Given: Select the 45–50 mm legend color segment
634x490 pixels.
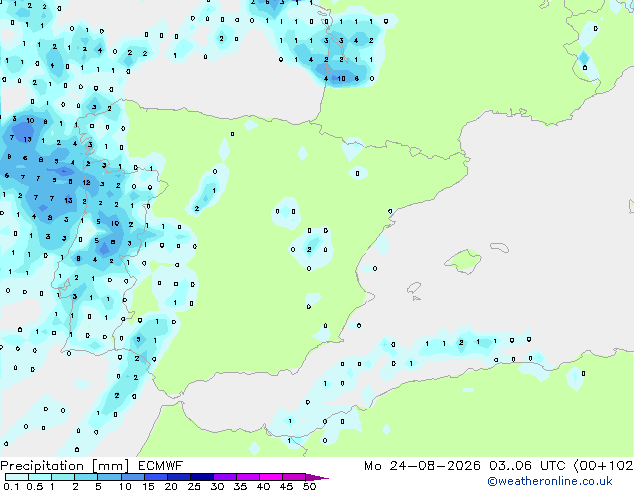Looking at the screenshot, I should click(x=294, y=477).
